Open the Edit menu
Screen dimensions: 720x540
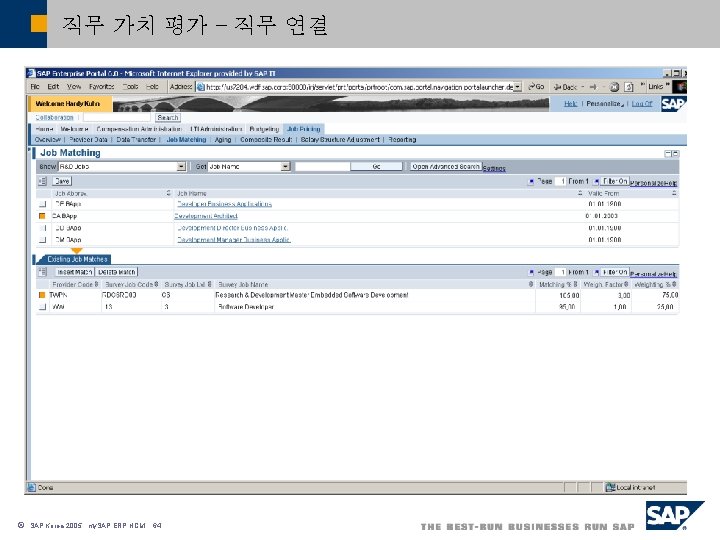(x=53, y=86)
